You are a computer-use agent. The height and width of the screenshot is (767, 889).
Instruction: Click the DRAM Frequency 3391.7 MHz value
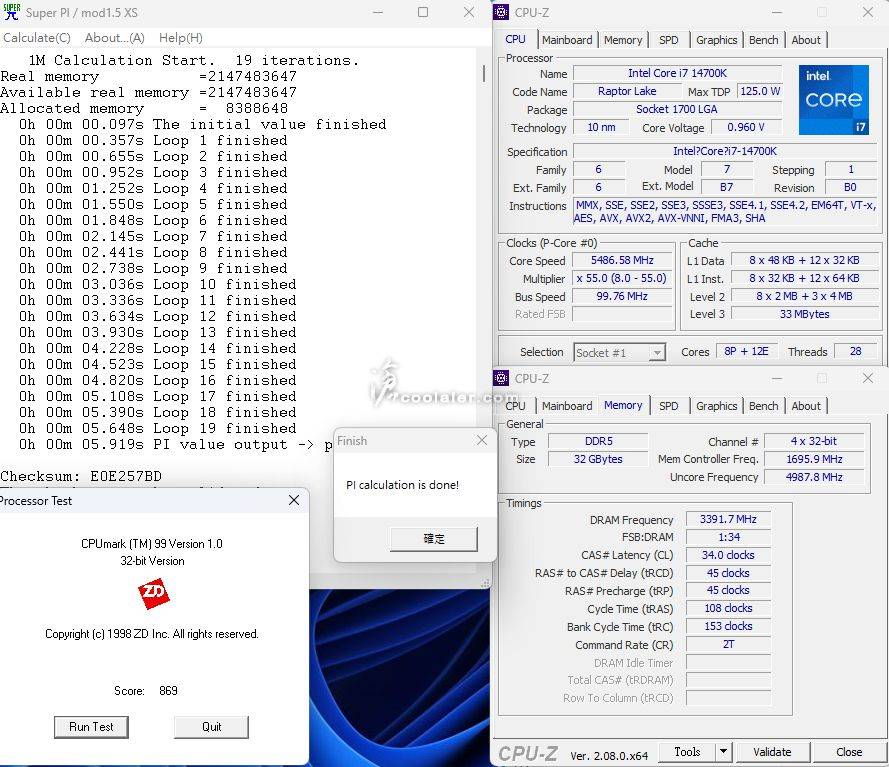point(728,519)
